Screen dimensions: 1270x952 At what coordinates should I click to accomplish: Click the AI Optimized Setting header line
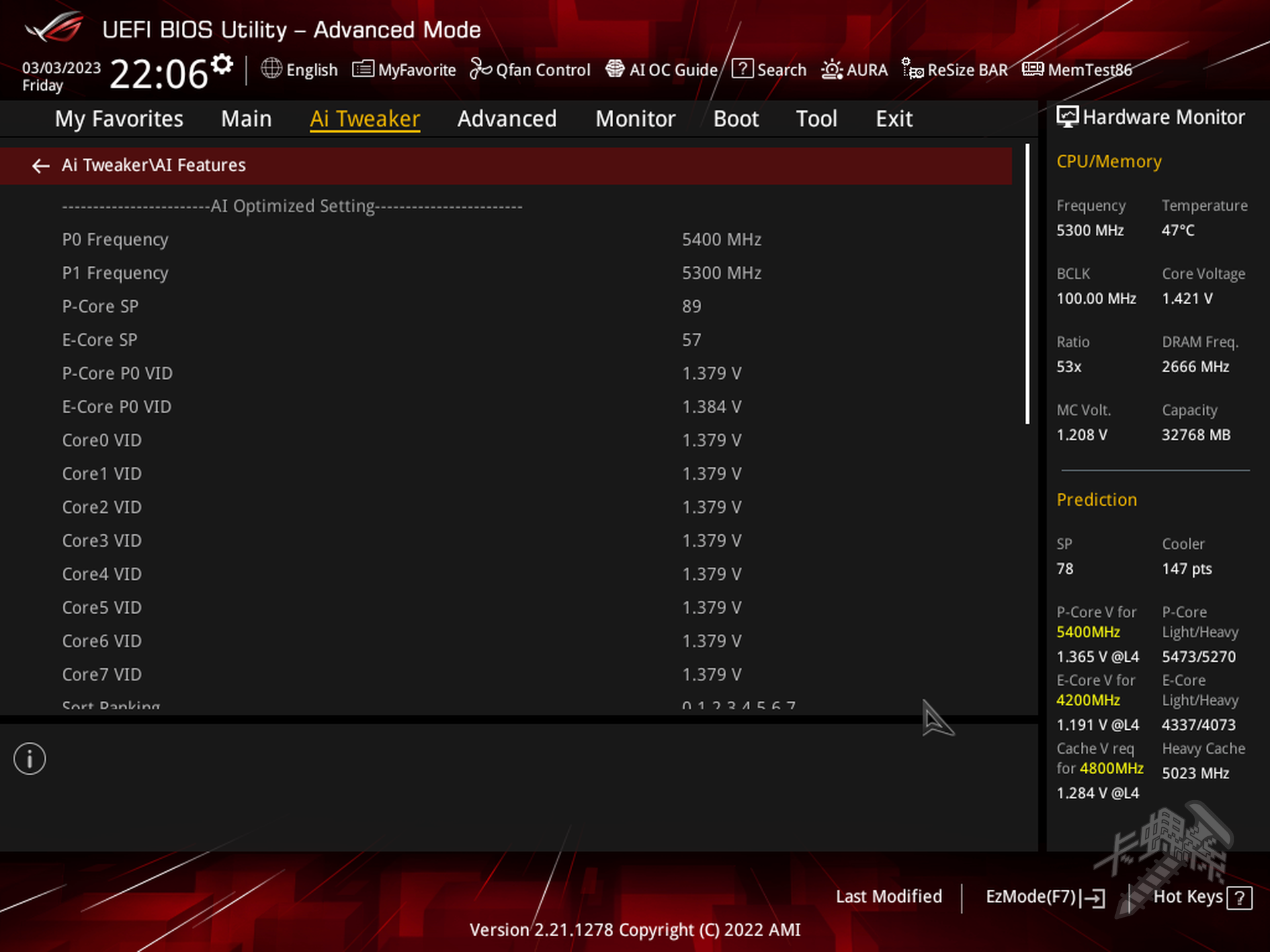tap(292, 206)
